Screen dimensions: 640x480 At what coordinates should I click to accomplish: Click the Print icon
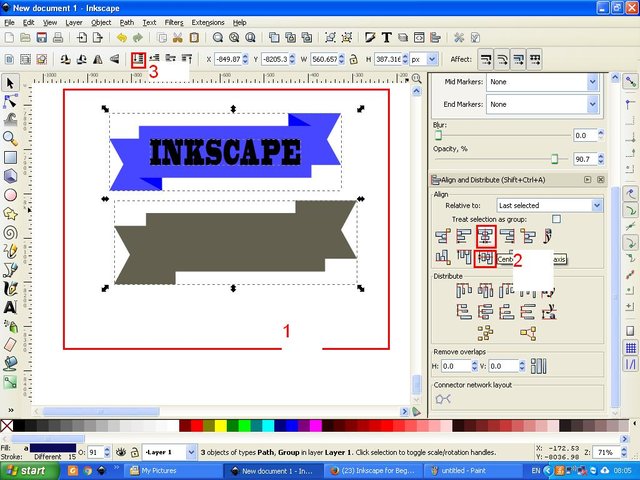[58, 38]
